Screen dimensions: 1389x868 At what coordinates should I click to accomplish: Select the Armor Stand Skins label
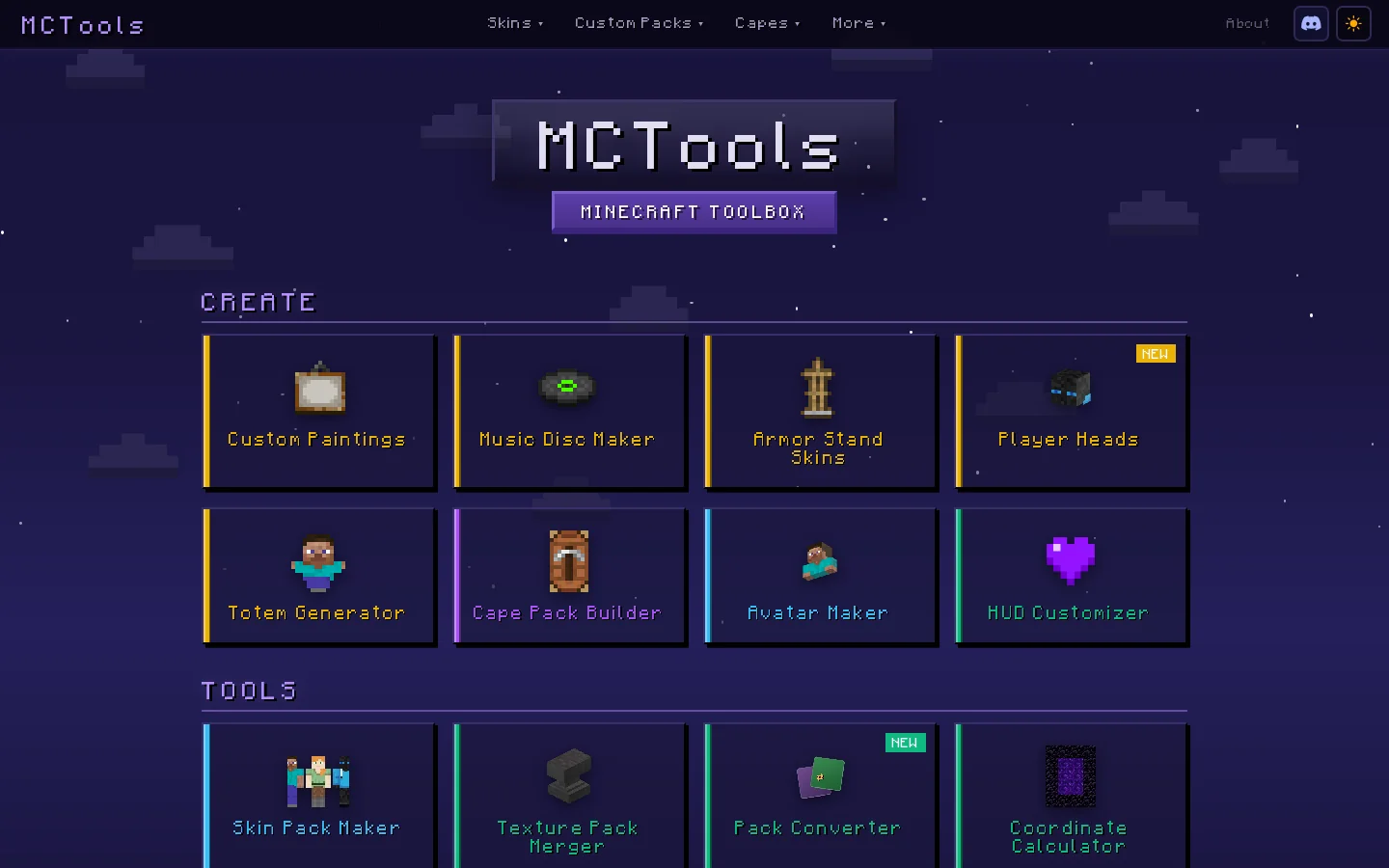tap(818, 448)
